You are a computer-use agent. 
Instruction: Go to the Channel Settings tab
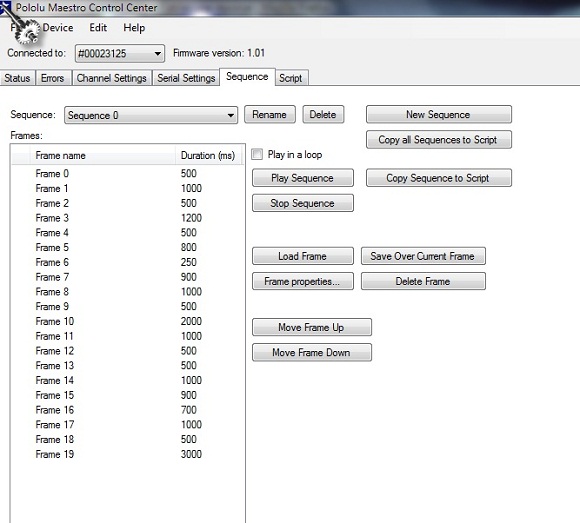(x=112, y=78)
